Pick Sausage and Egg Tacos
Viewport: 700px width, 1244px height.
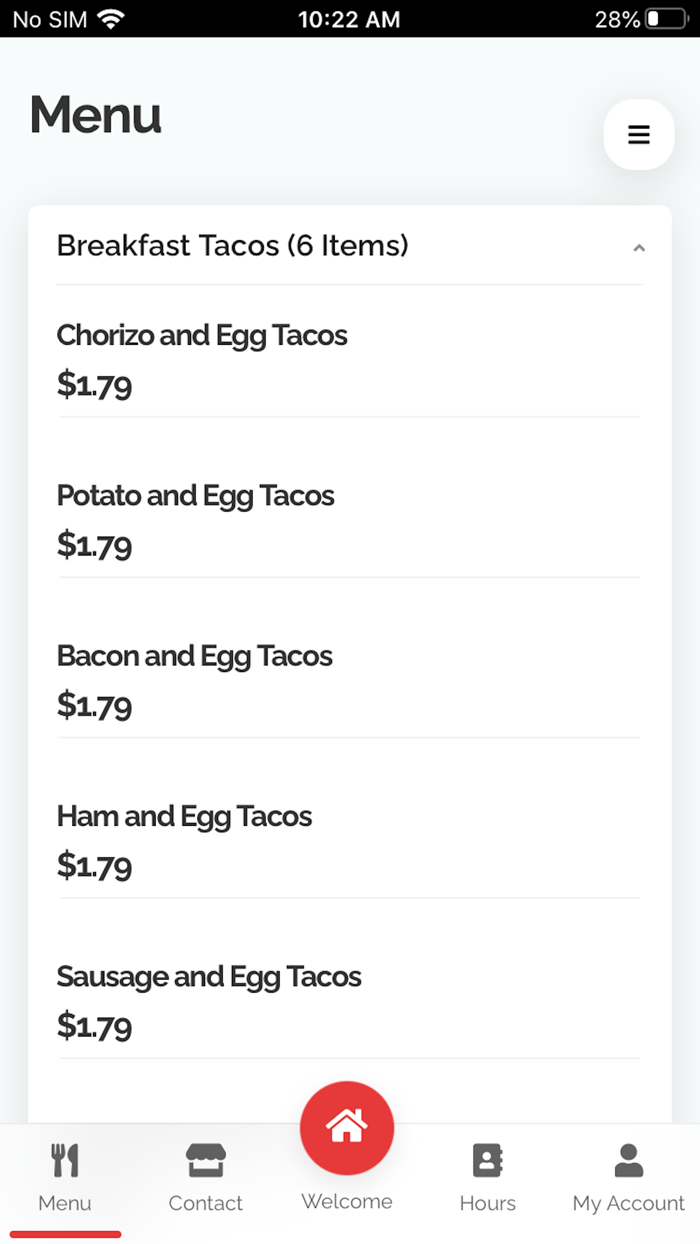pyautogui.click(x=349, y=999)
